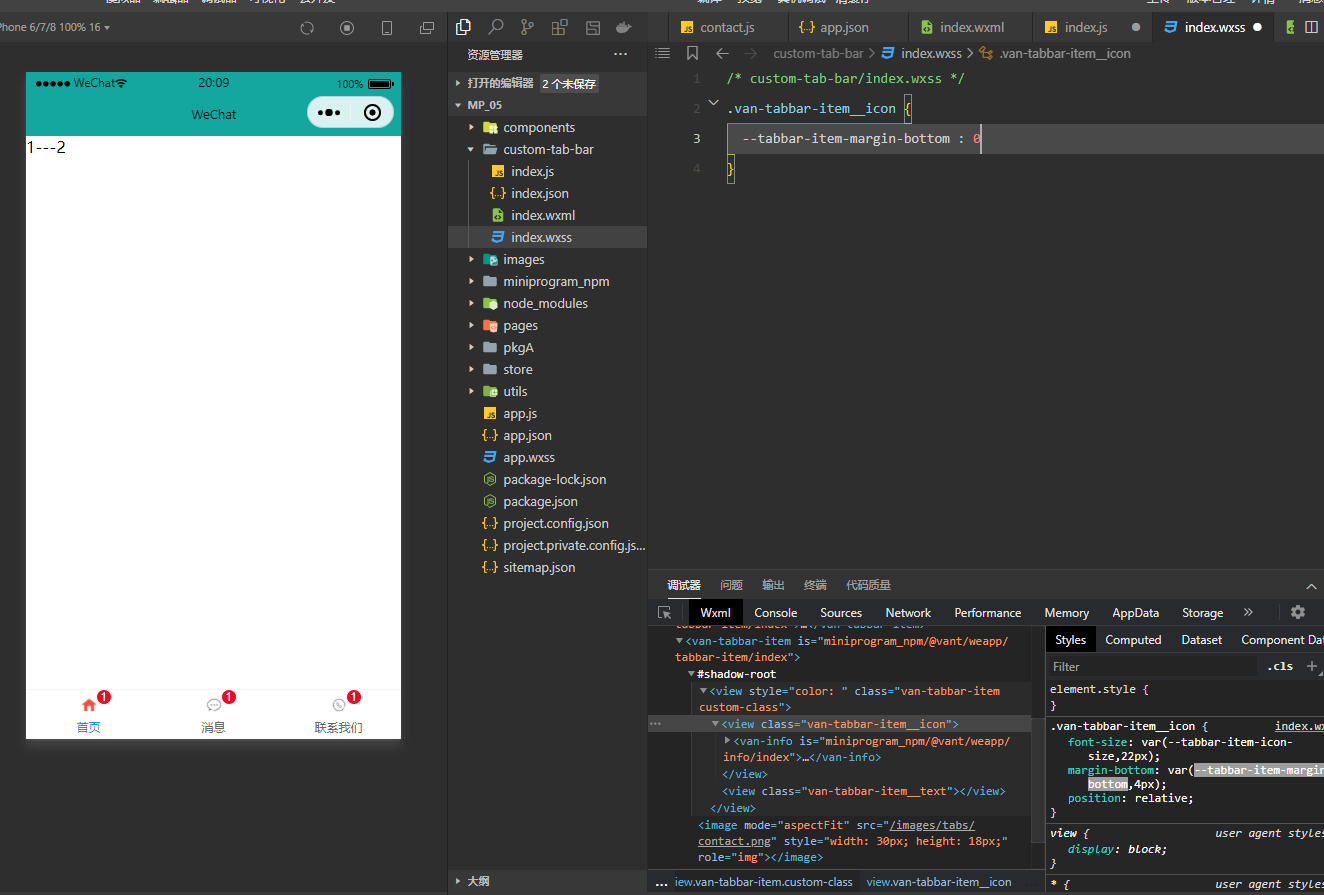Click the capsule close circle in simulator
The width and height of the screenshot is (1324, 895).
pyautogui.click(x=373, y=113)
